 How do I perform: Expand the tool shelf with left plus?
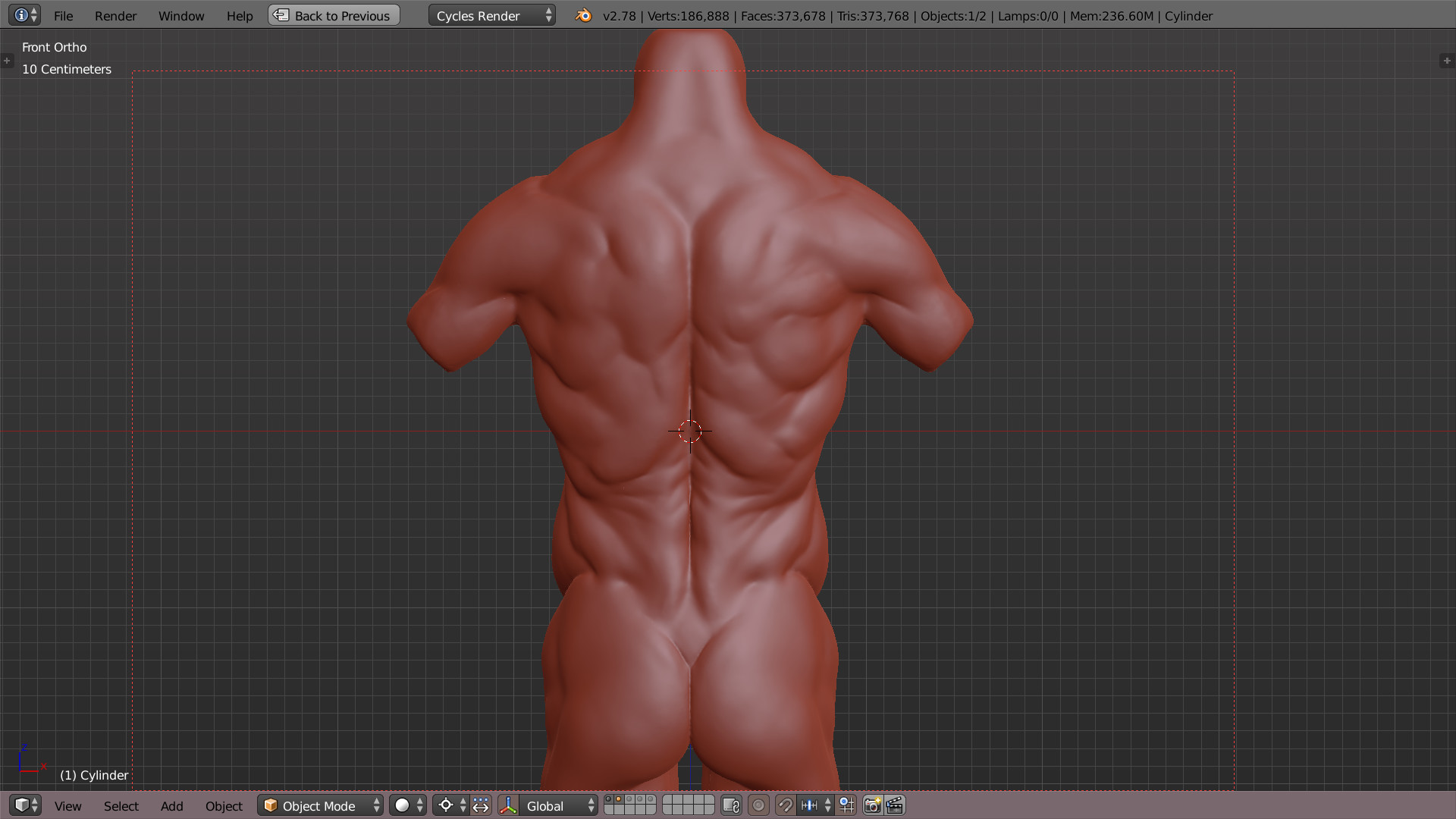[7, 61]
